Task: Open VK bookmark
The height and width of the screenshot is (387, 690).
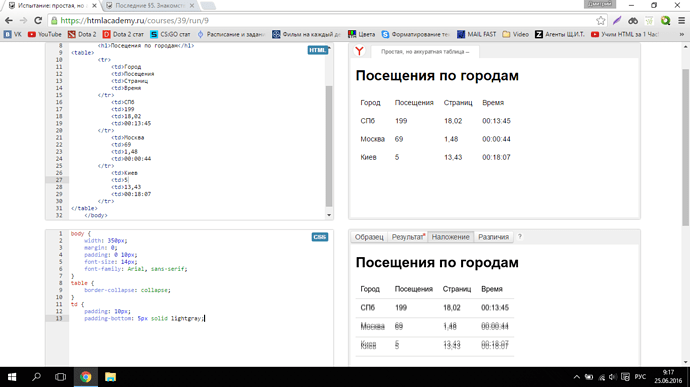Action: [x=12, y=34]
